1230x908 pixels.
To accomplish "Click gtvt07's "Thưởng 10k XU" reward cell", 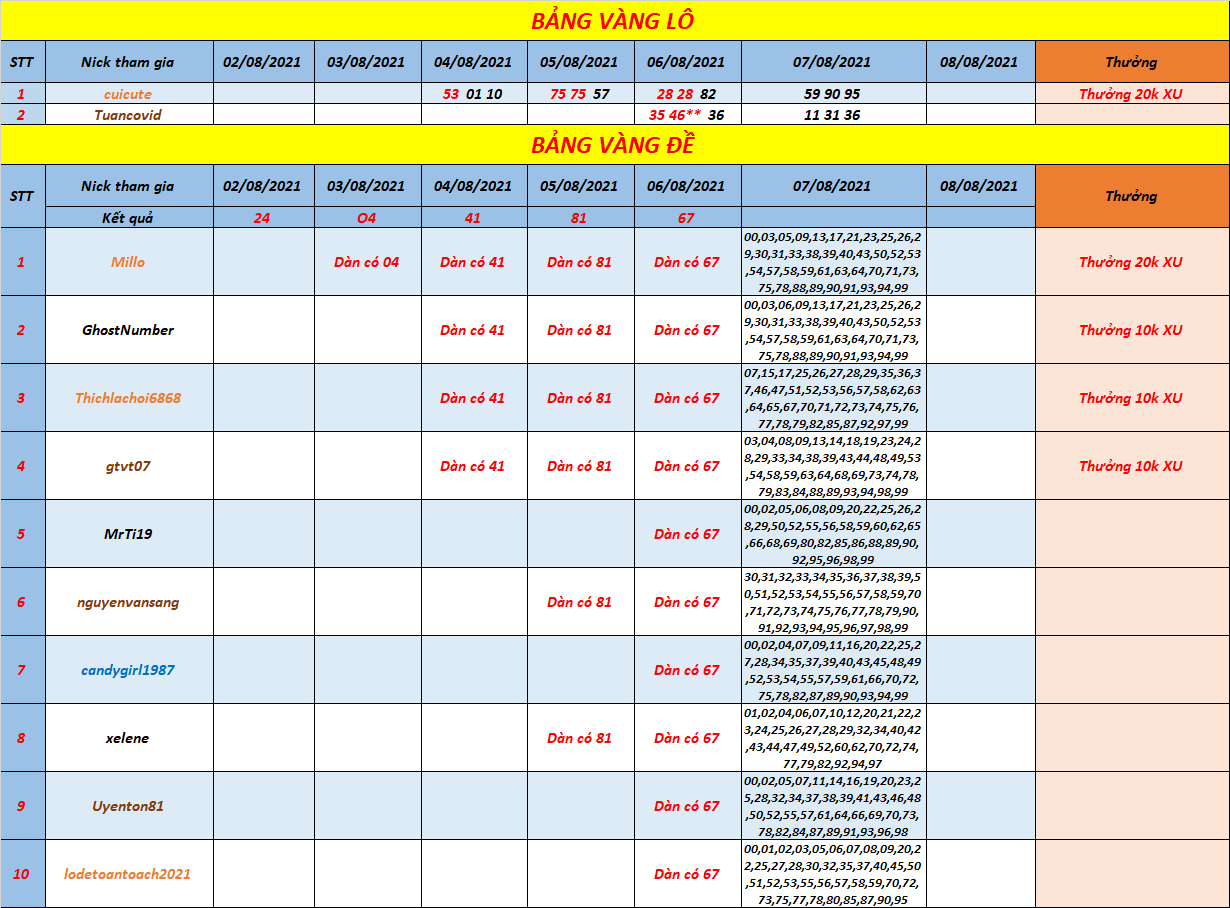I will coord(1131,466).
